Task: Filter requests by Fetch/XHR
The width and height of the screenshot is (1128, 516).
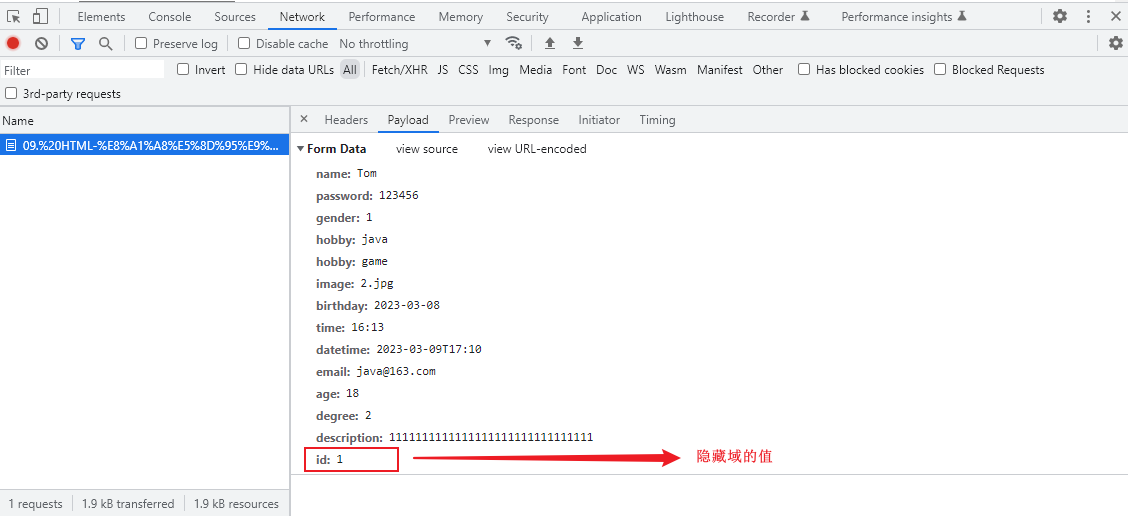Action: 399,70
